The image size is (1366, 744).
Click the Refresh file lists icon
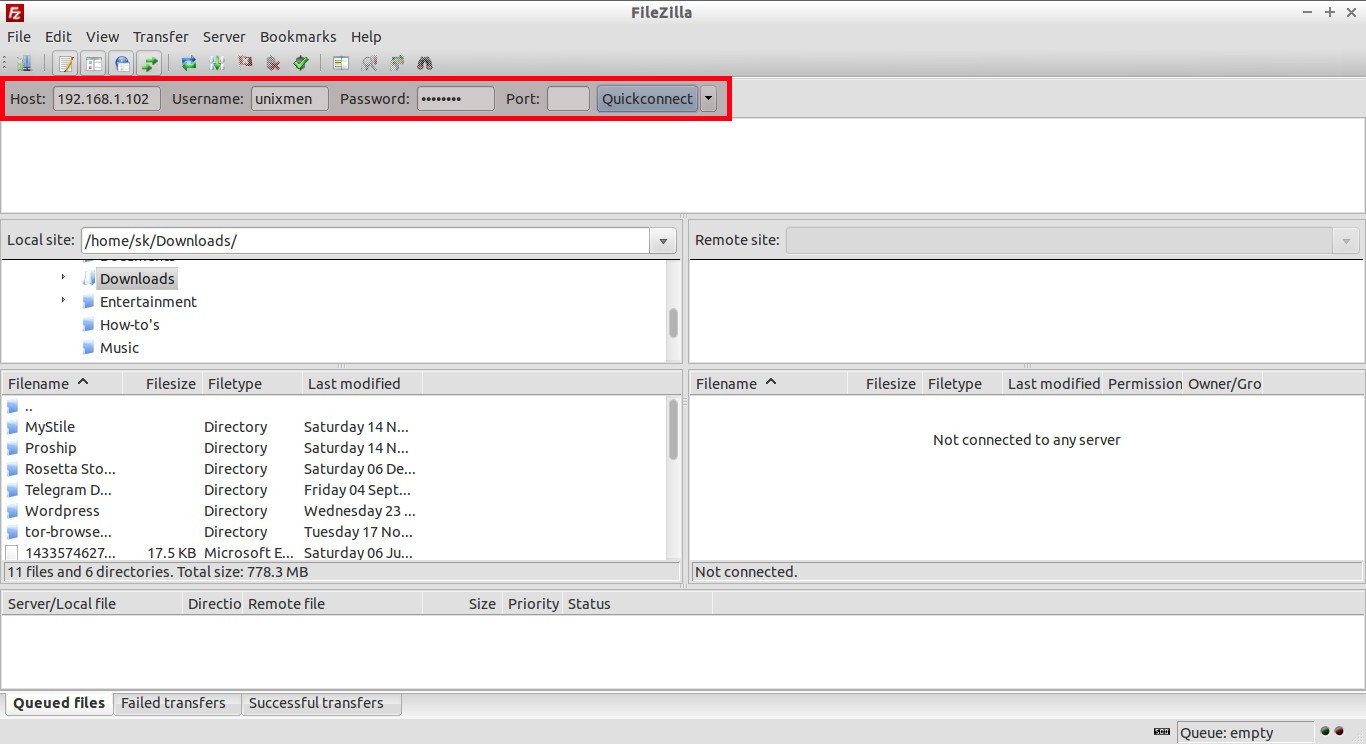point(189,63)
